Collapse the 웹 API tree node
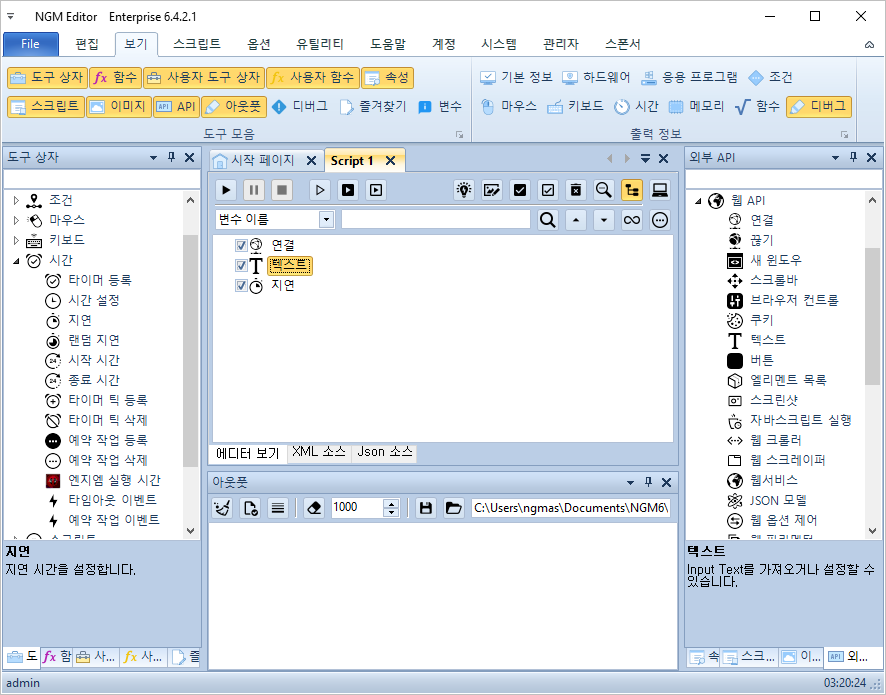This screenshot has height=695, width=886. (698, 201)
